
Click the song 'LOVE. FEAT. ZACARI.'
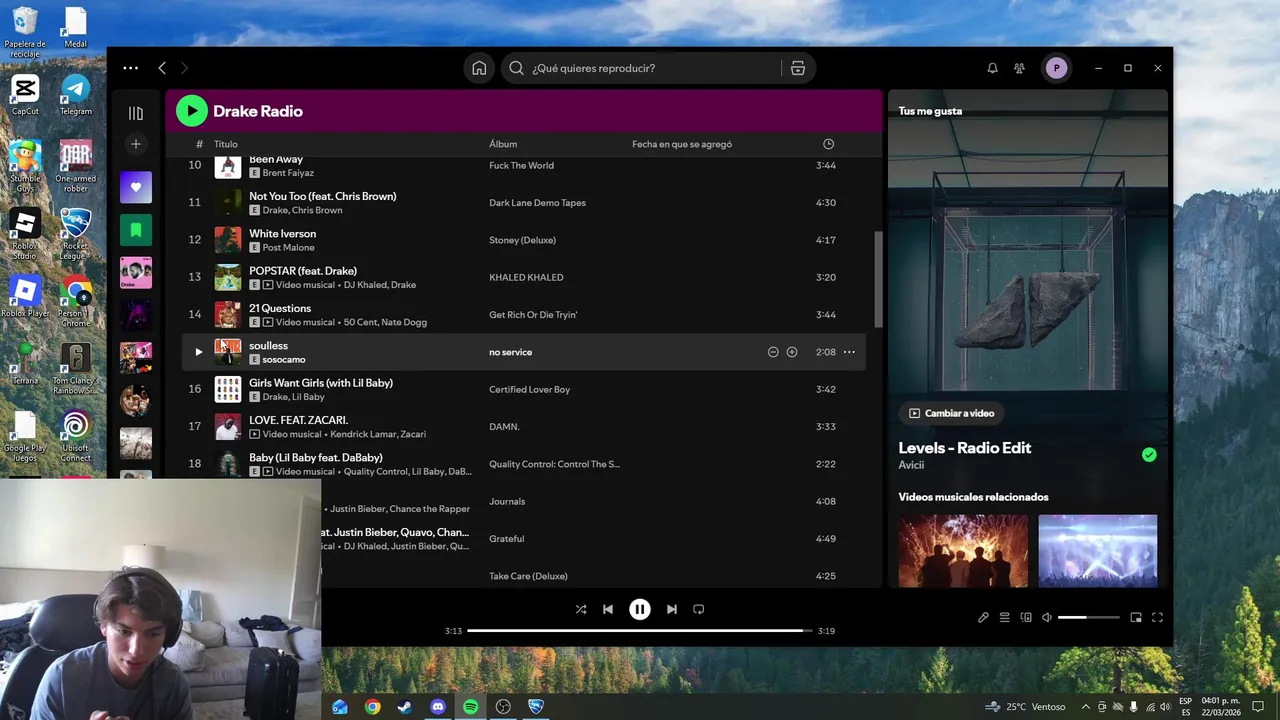298,420
